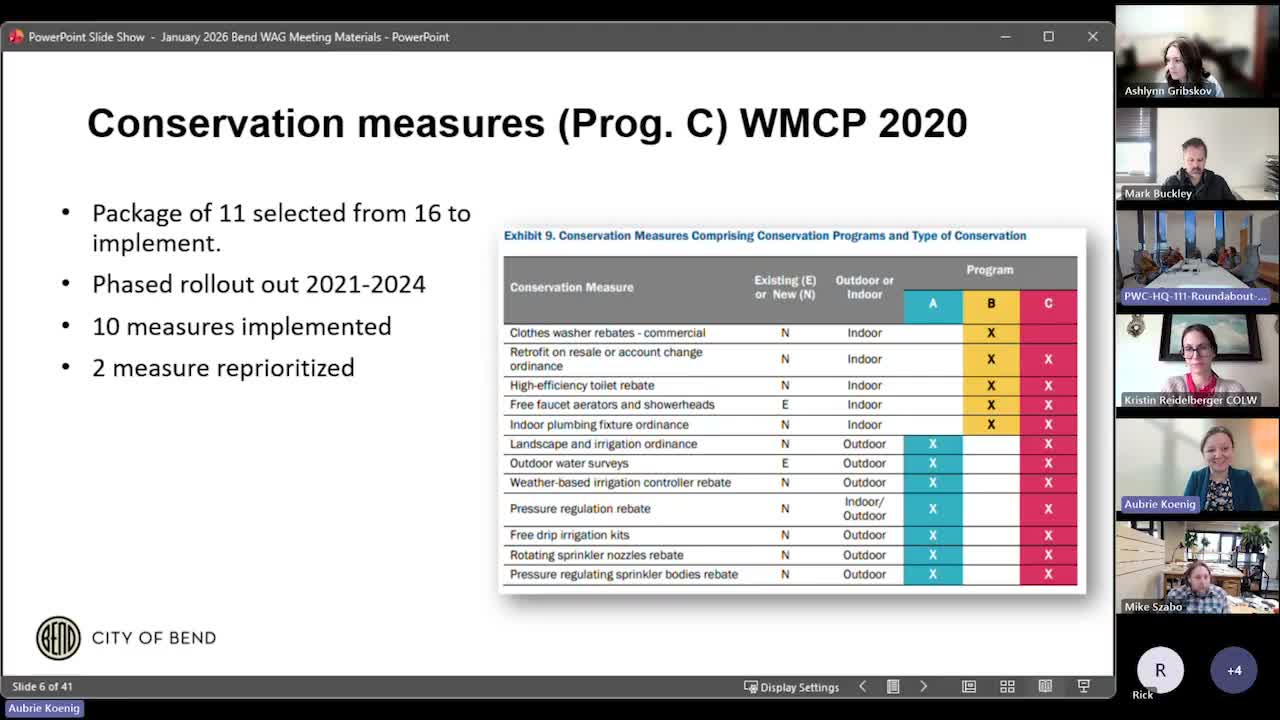Advance with the next slide arrow icon
This screenshot has height=720, width=1280.
(x=924, y=686)
